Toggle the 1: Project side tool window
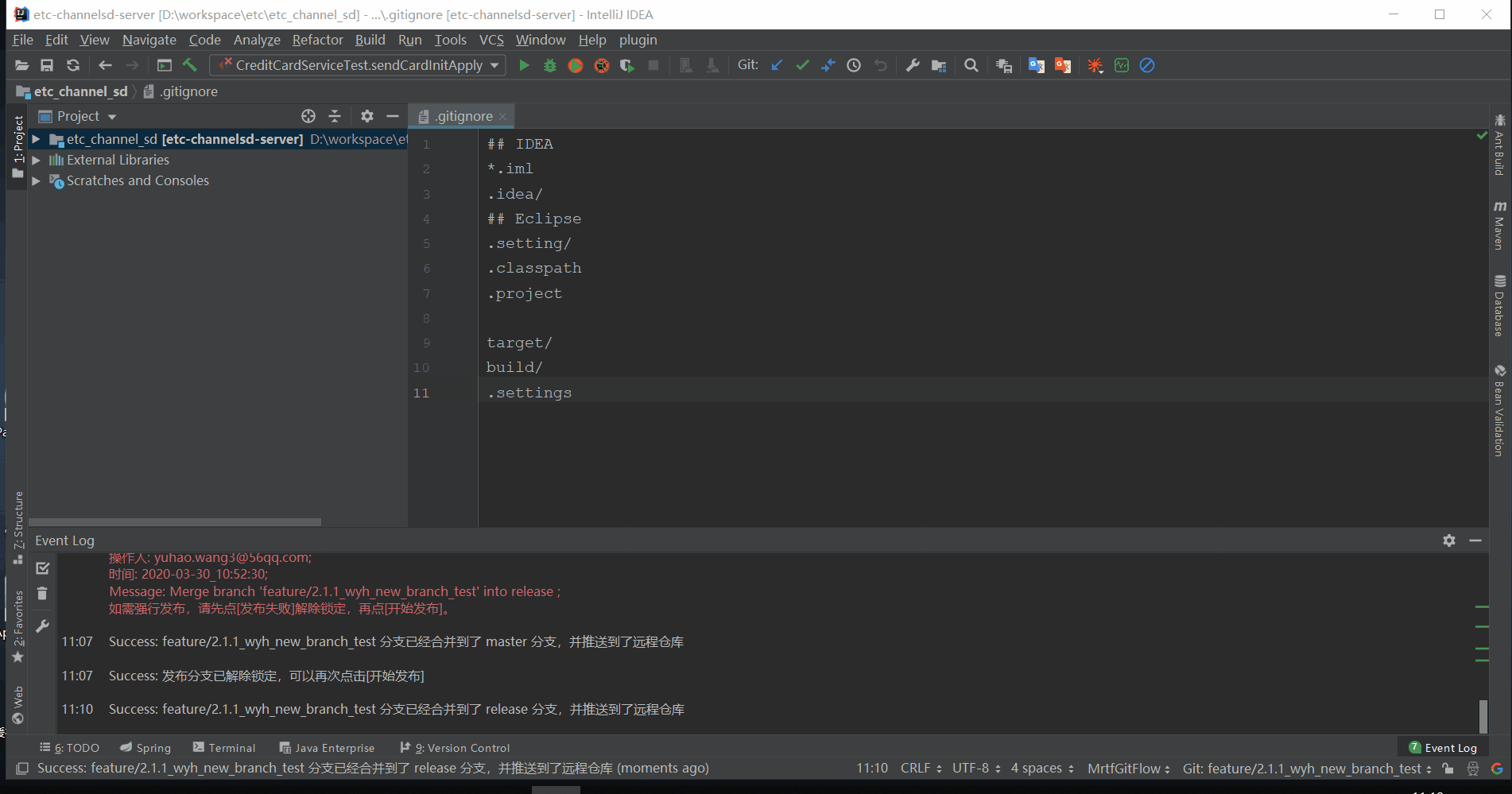The image size is (1512, 794). coord(17,146)
